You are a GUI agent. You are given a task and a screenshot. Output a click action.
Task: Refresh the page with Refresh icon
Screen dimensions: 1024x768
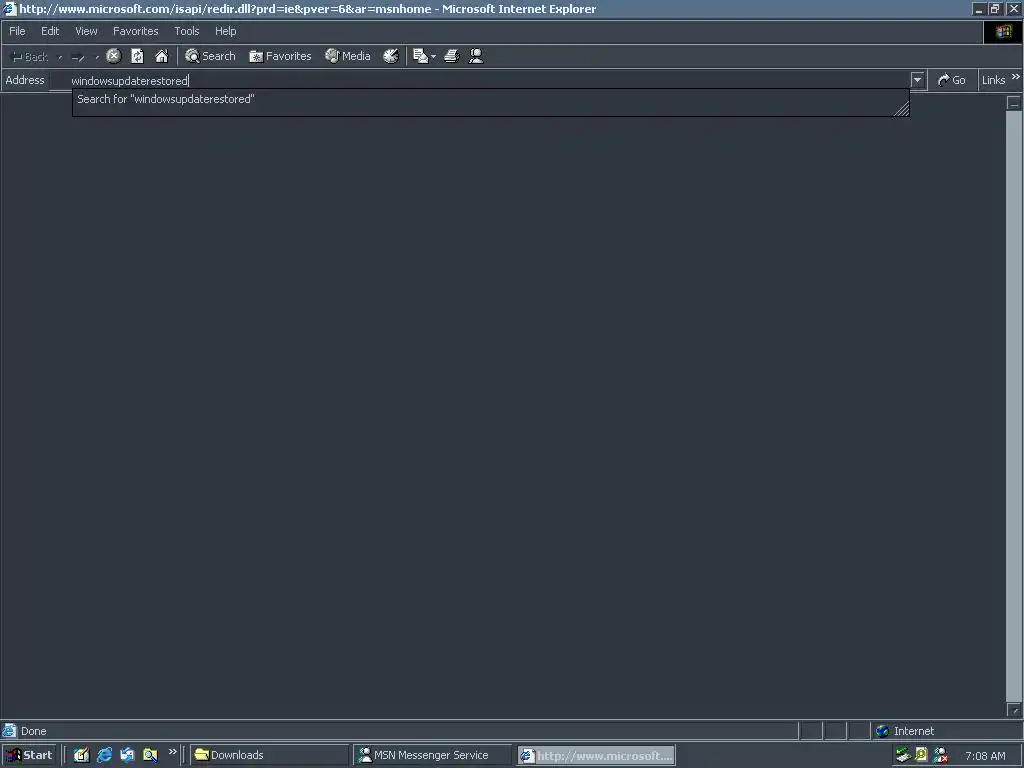point(137,56)
